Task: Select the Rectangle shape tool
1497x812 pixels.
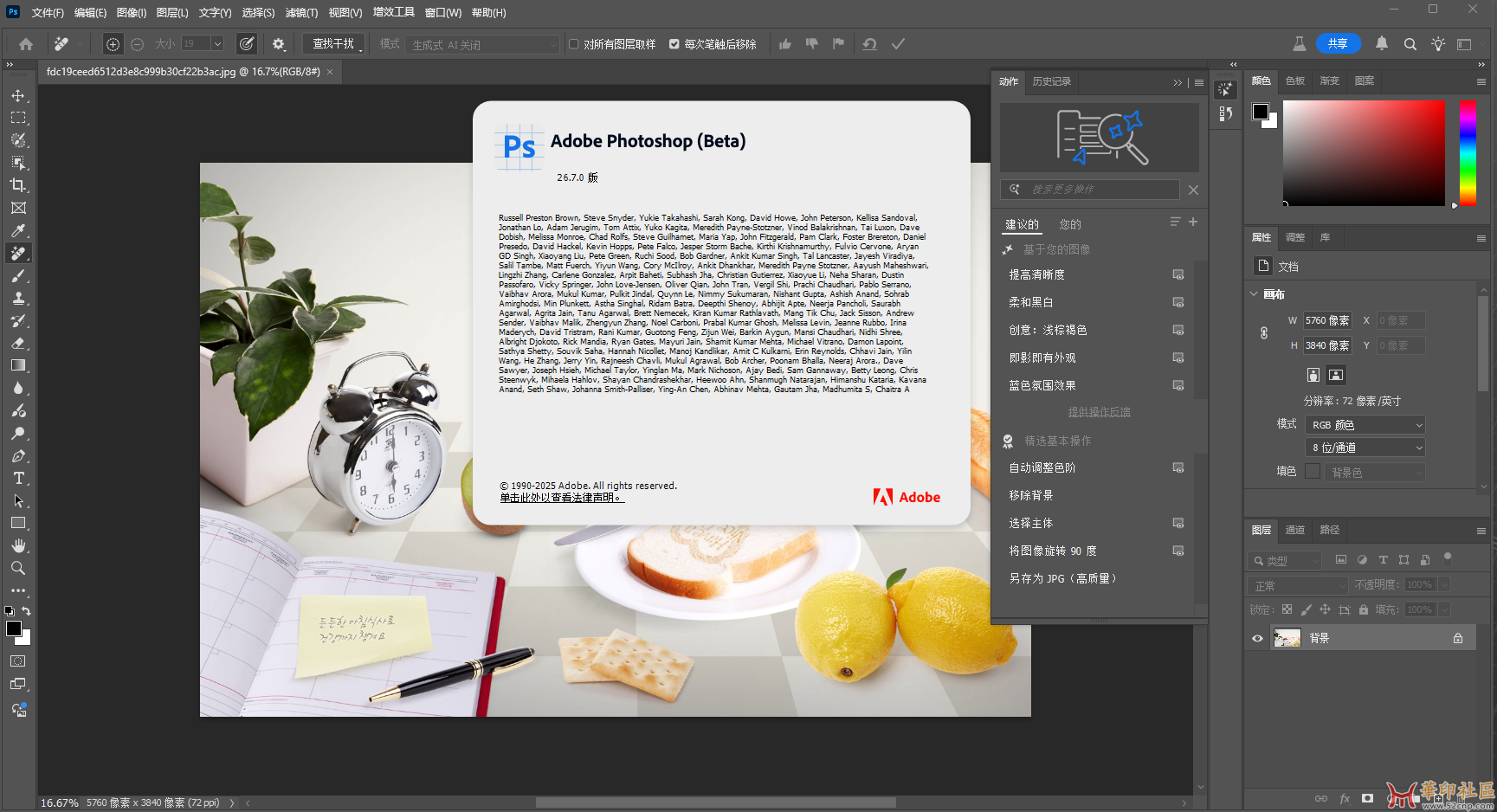Action: 18,523
